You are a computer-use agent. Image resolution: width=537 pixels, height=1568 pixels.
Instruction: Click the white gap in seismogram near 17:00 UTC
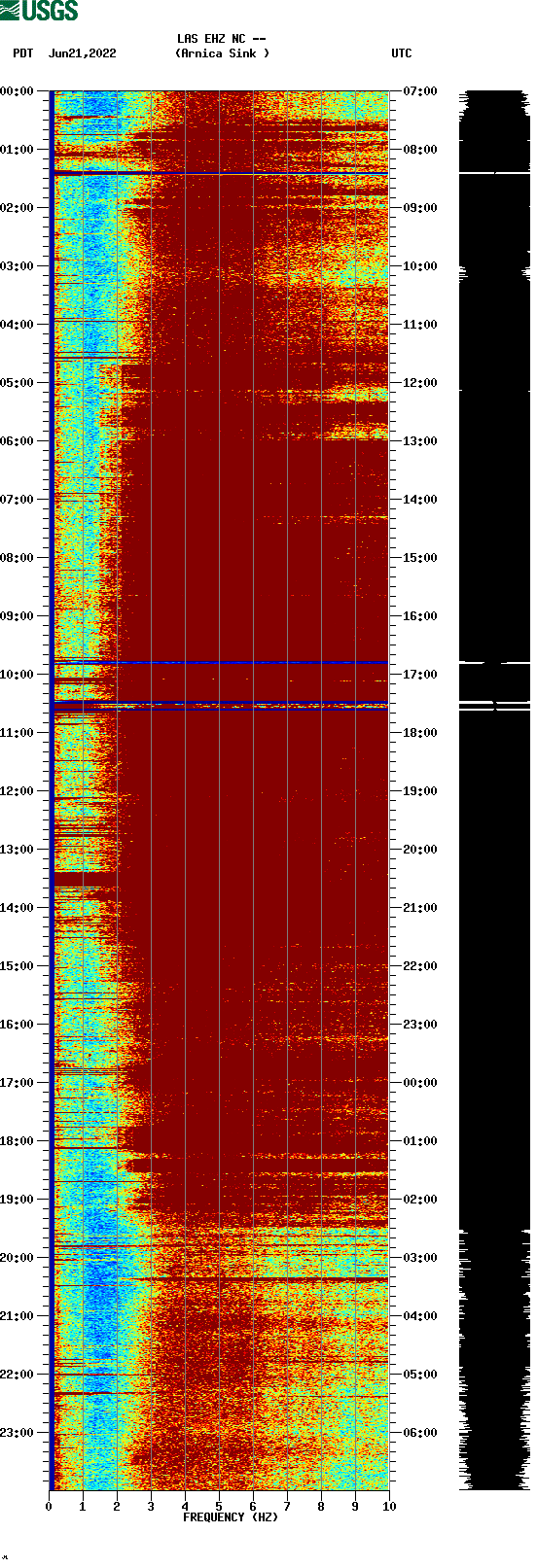(x=494, y=663)
